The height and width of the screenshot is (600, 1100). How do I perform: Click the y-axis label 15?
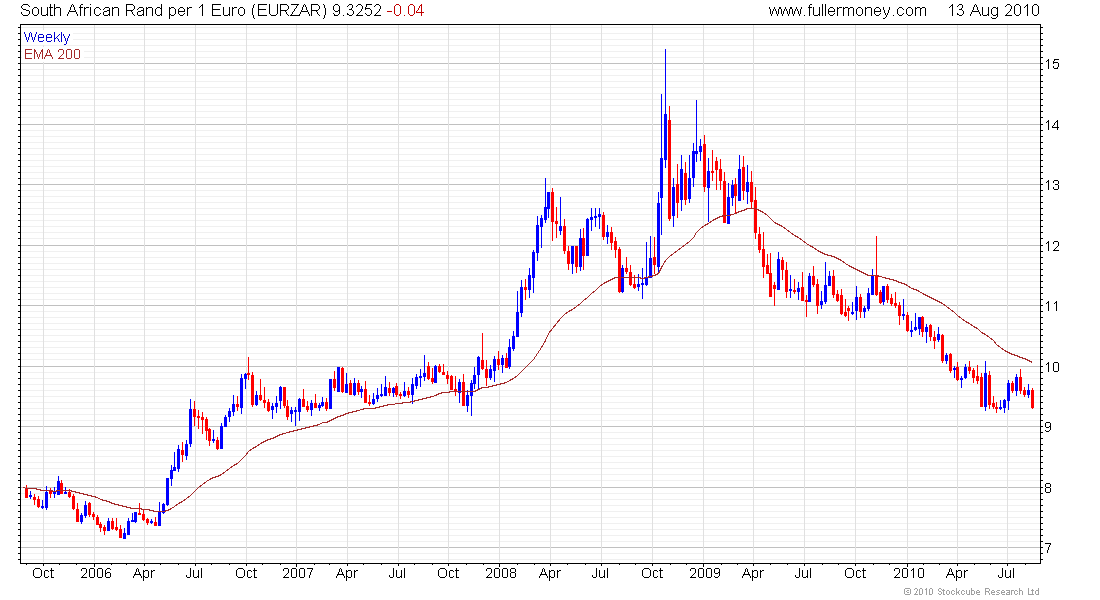tap(1052, 65)
